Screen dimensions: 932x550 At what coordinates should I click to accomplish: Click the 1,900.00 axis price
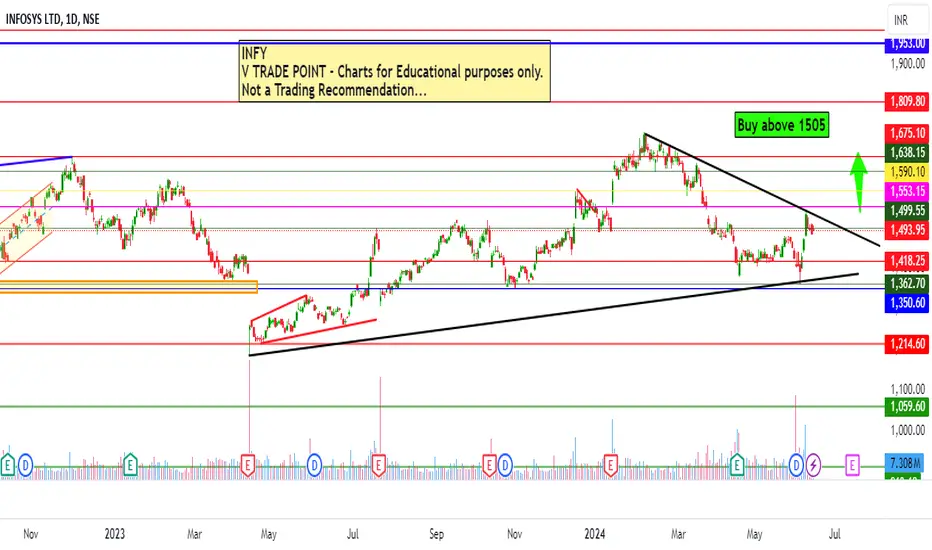pos(907,63)
